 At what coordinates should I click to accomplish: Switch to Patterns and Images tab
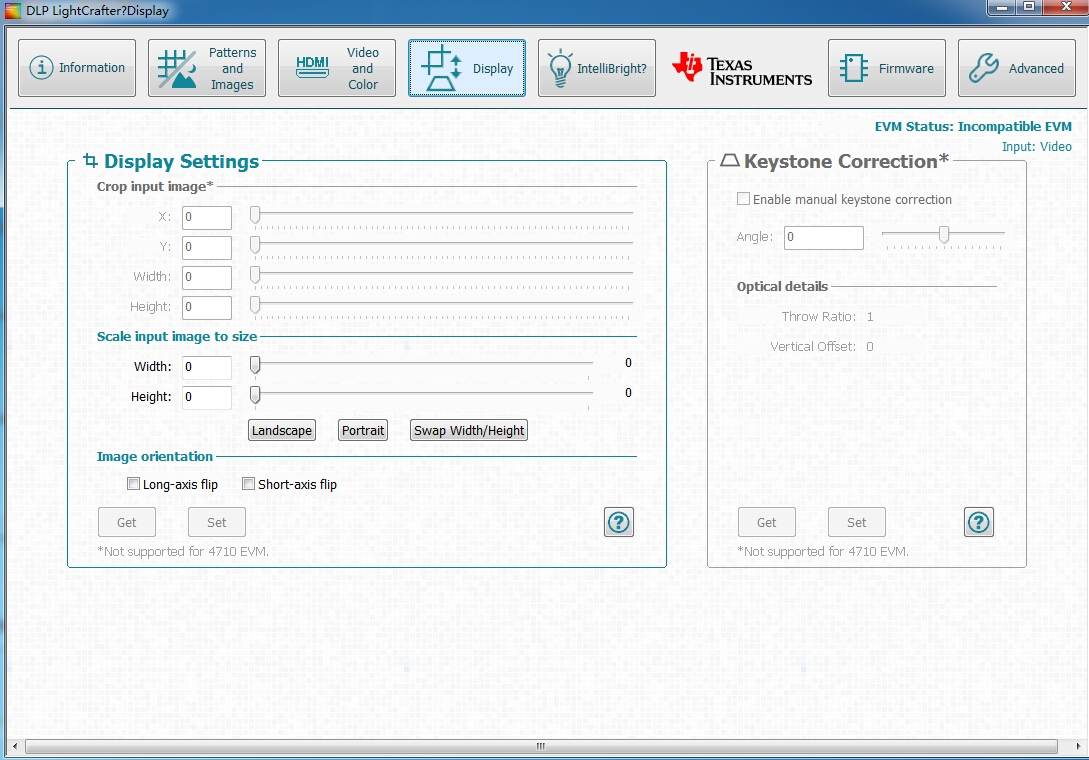coord(207,68)
